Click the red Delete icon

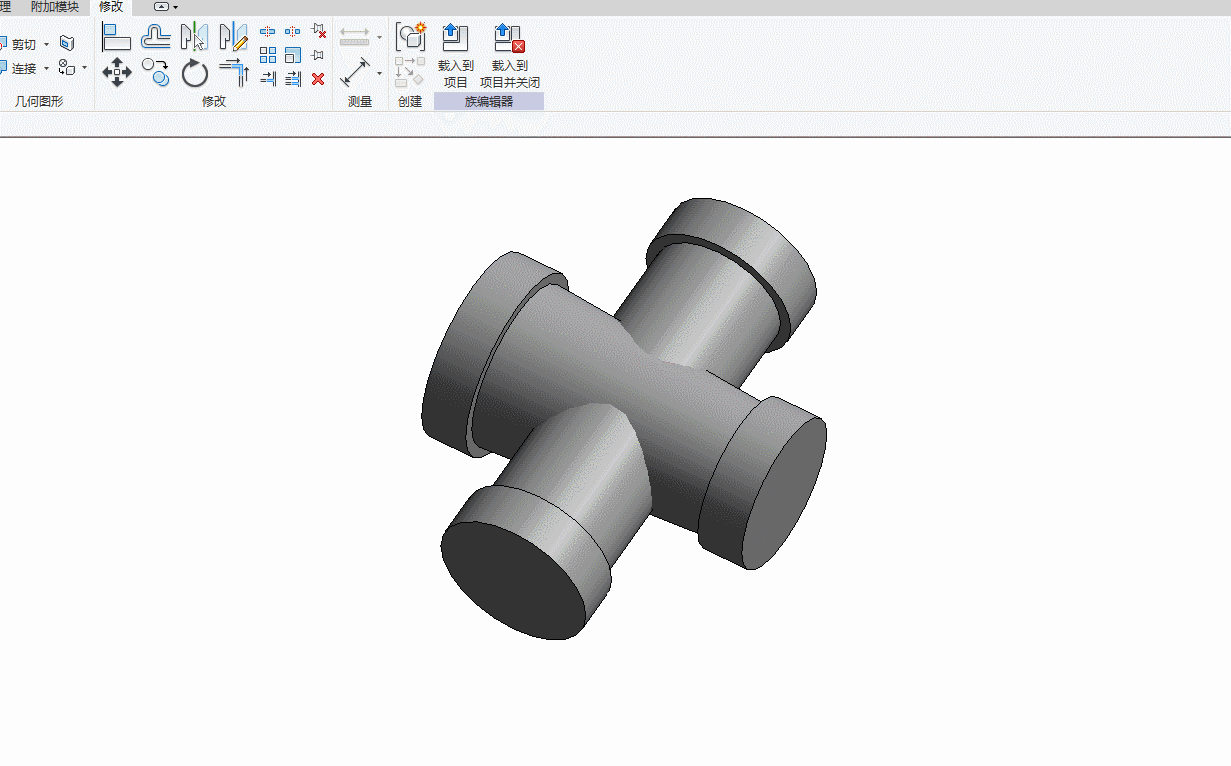point(319,79)
